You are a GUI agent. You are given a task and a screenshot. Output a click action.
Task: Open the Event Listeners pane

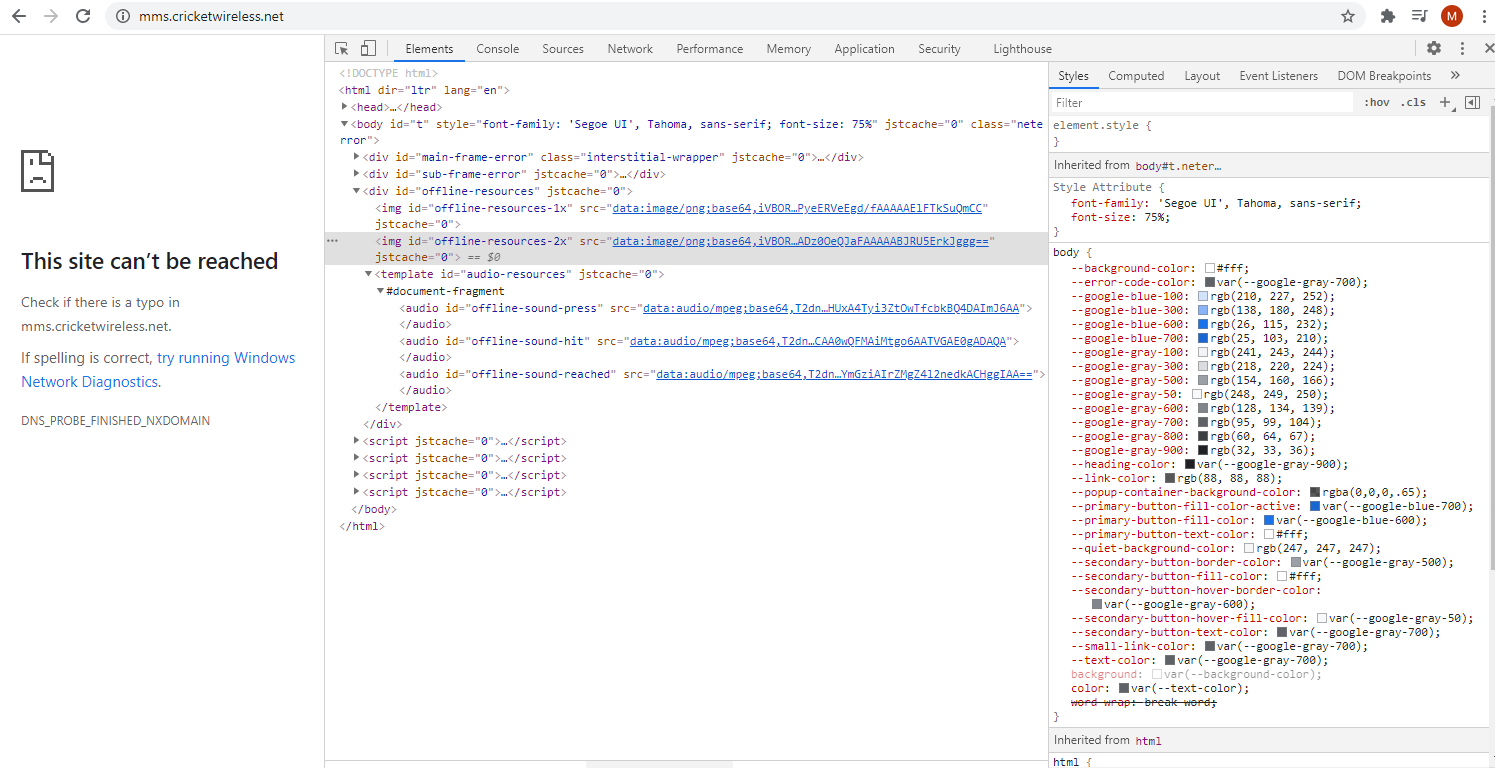coord(1279,75)
